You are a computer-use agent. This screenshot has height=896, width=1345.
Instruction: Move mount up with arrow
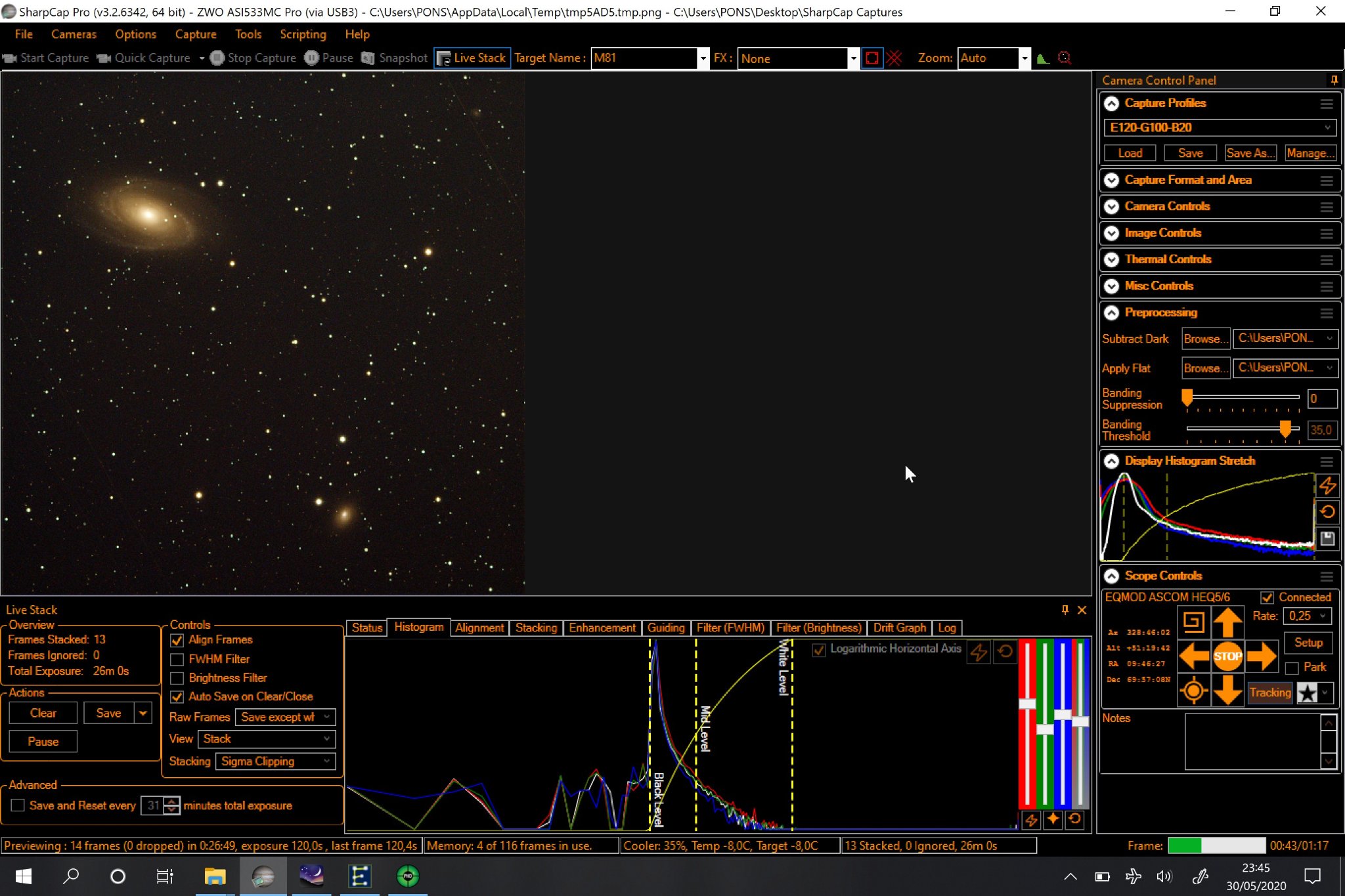pyautogui.click(x=1227, y=622)
